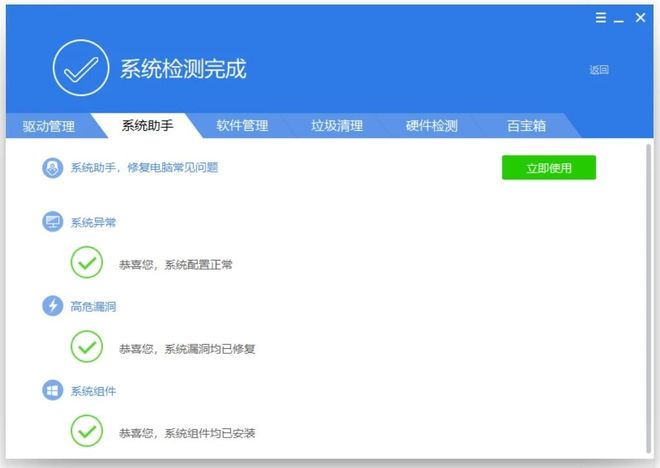
Task: Click the vertical scrollbar on the right
Action: click(x=649, y=298)
